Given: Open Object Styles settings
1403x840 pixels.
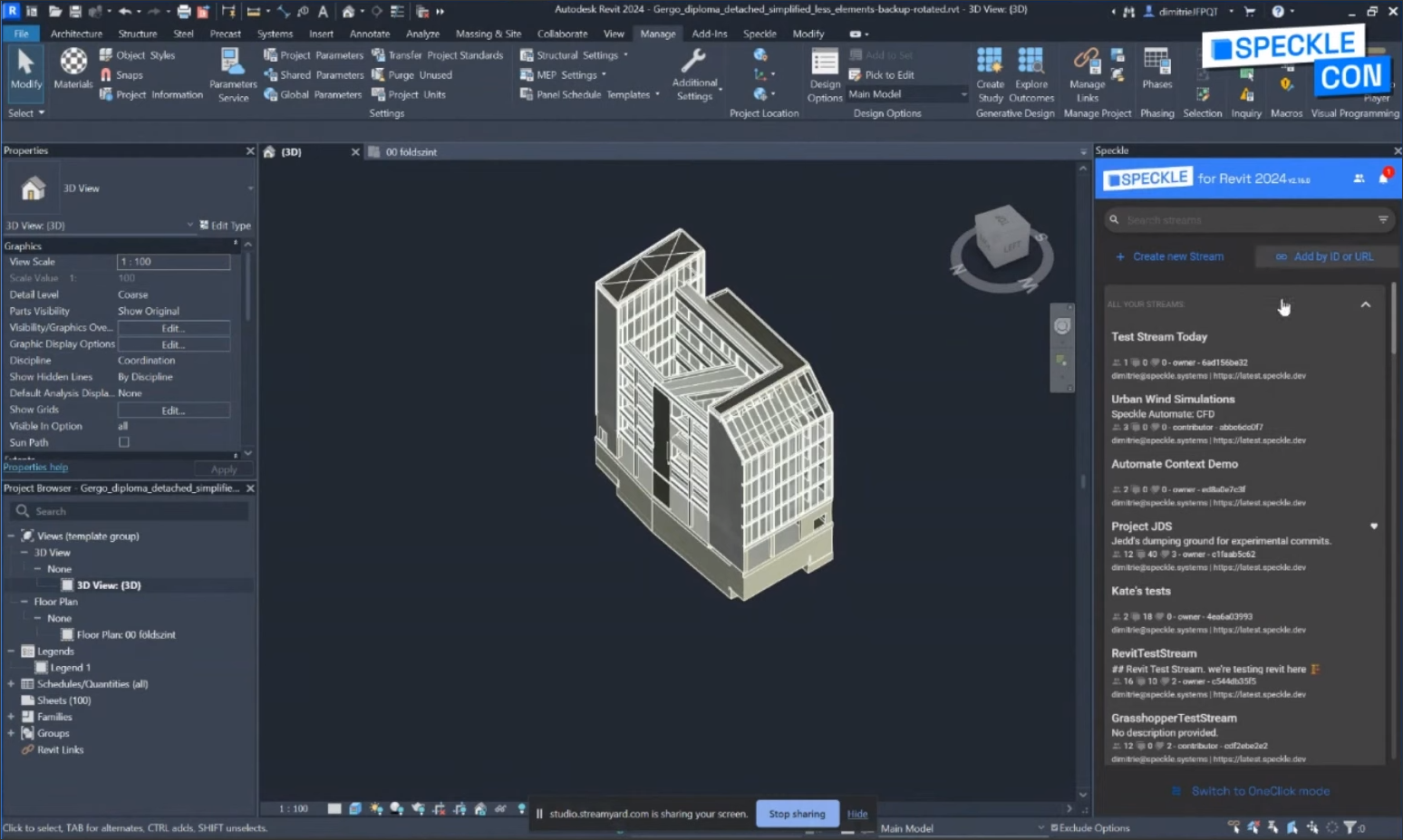Looking at the screenshot, I should click(137, 55).
